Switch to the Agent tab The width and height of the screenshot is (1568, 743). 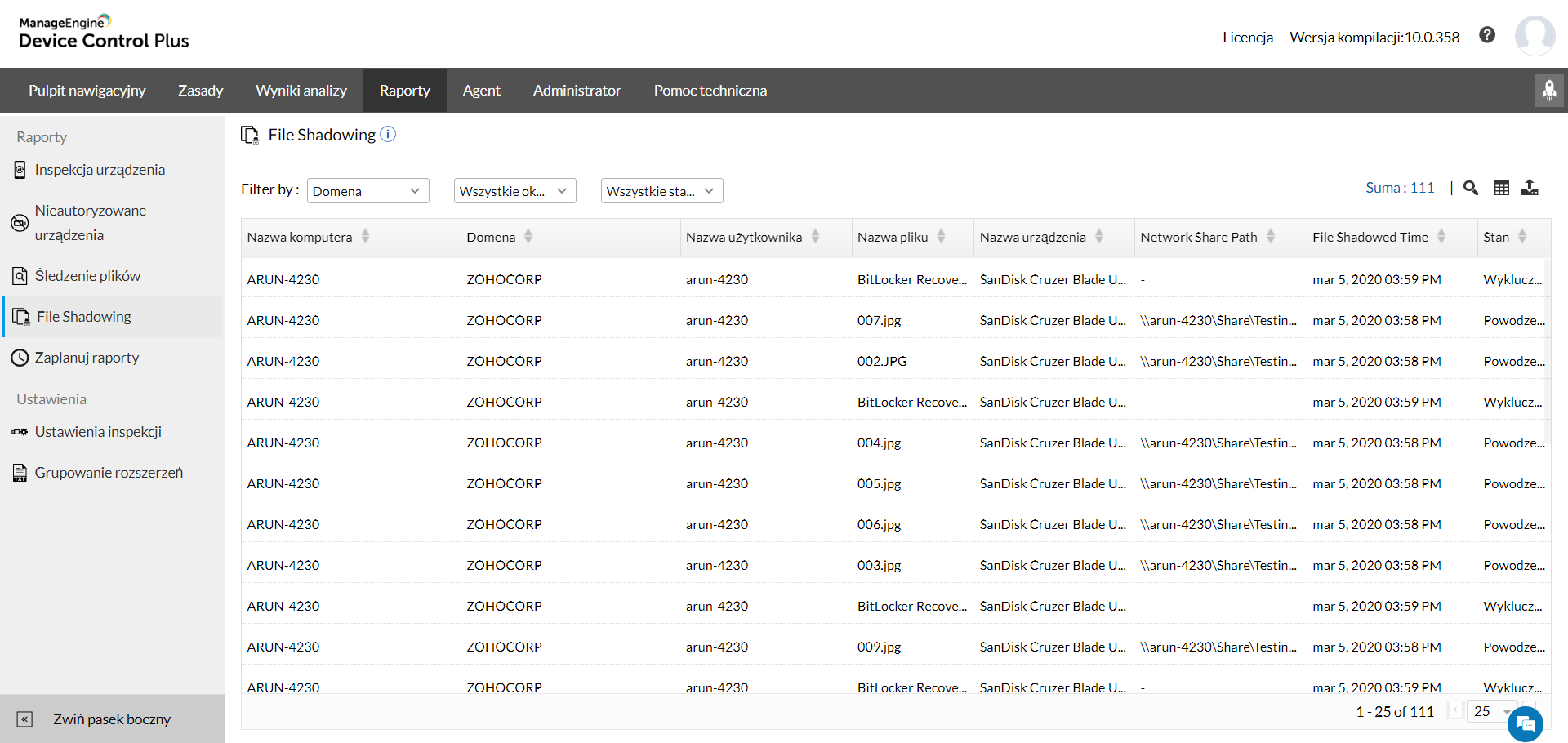click(481, 91)
